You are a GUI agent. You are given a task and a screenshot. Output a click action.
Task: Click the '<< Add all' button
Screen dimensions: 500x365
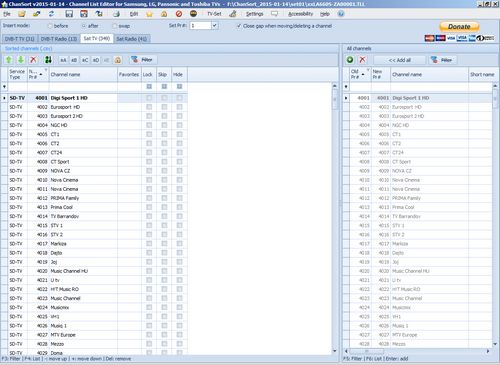(400, 60)
